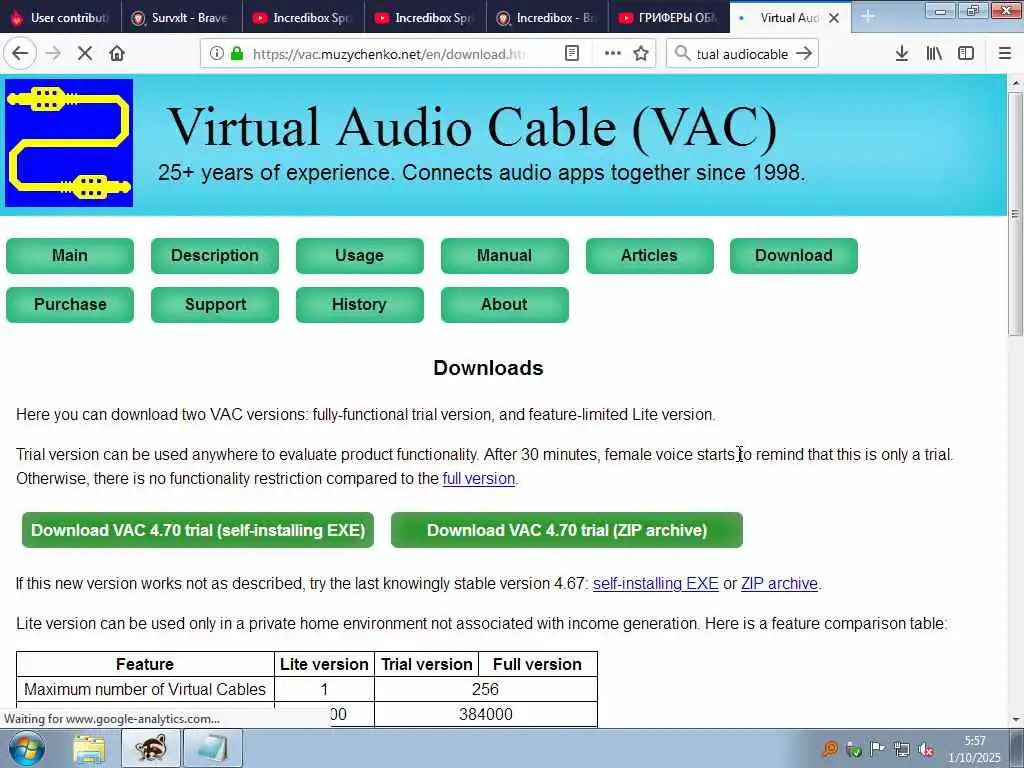
Task: Switch to ГРИФЕРЫ YouTube tab
Action: (669, 18)
